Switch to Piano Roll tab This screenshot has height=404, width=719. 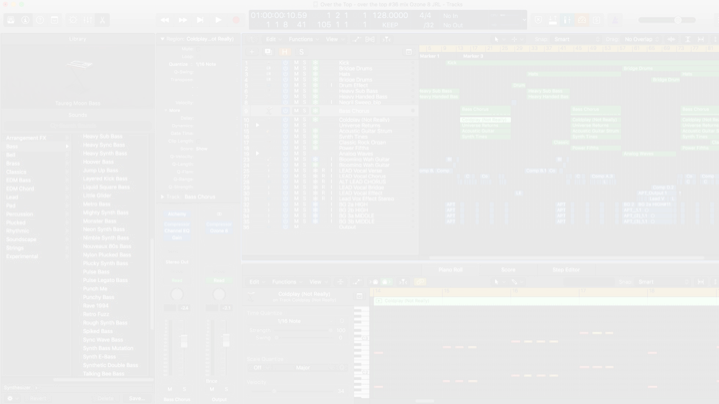[450, 270]
